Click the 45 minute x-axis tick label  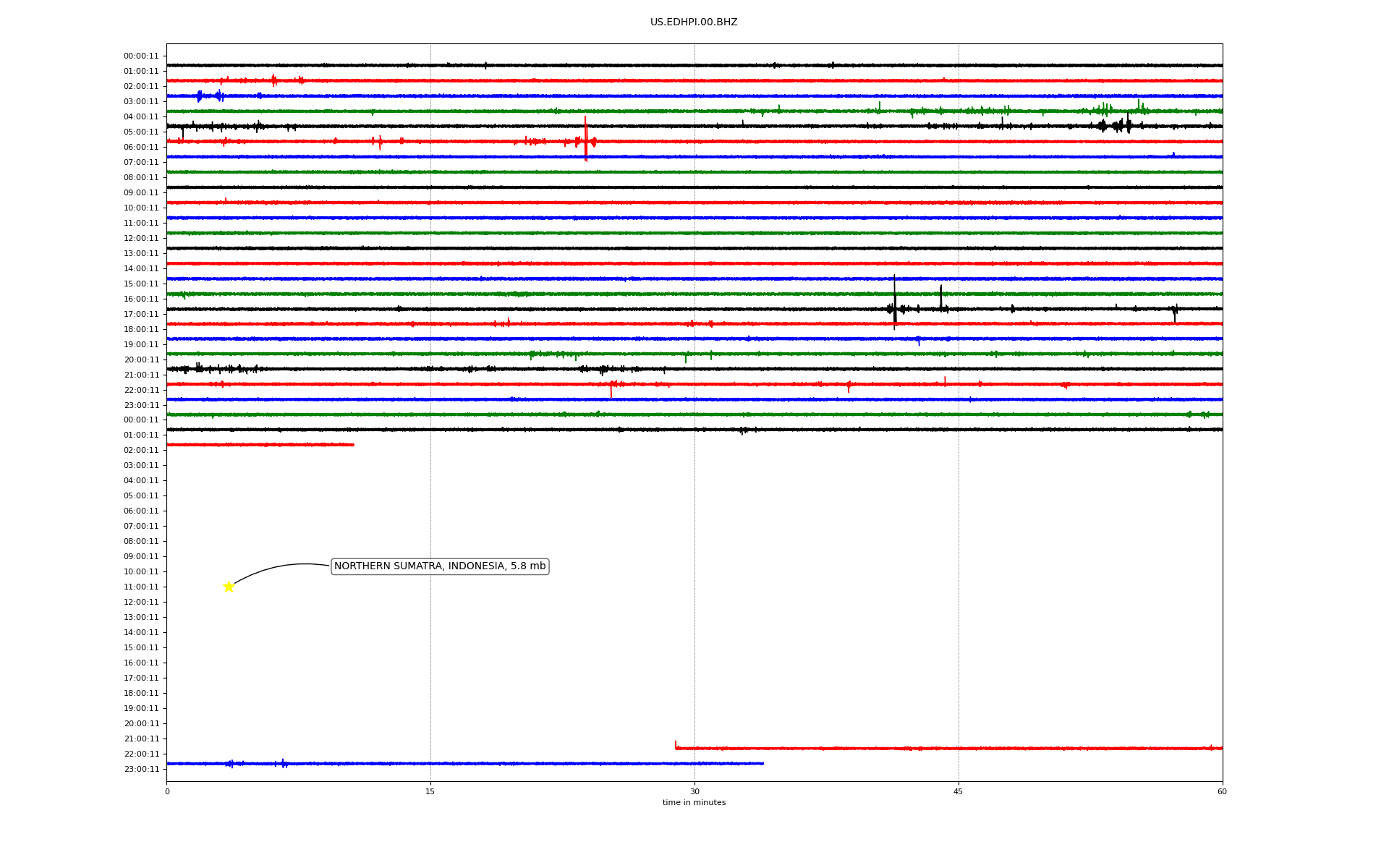point(959,791)
